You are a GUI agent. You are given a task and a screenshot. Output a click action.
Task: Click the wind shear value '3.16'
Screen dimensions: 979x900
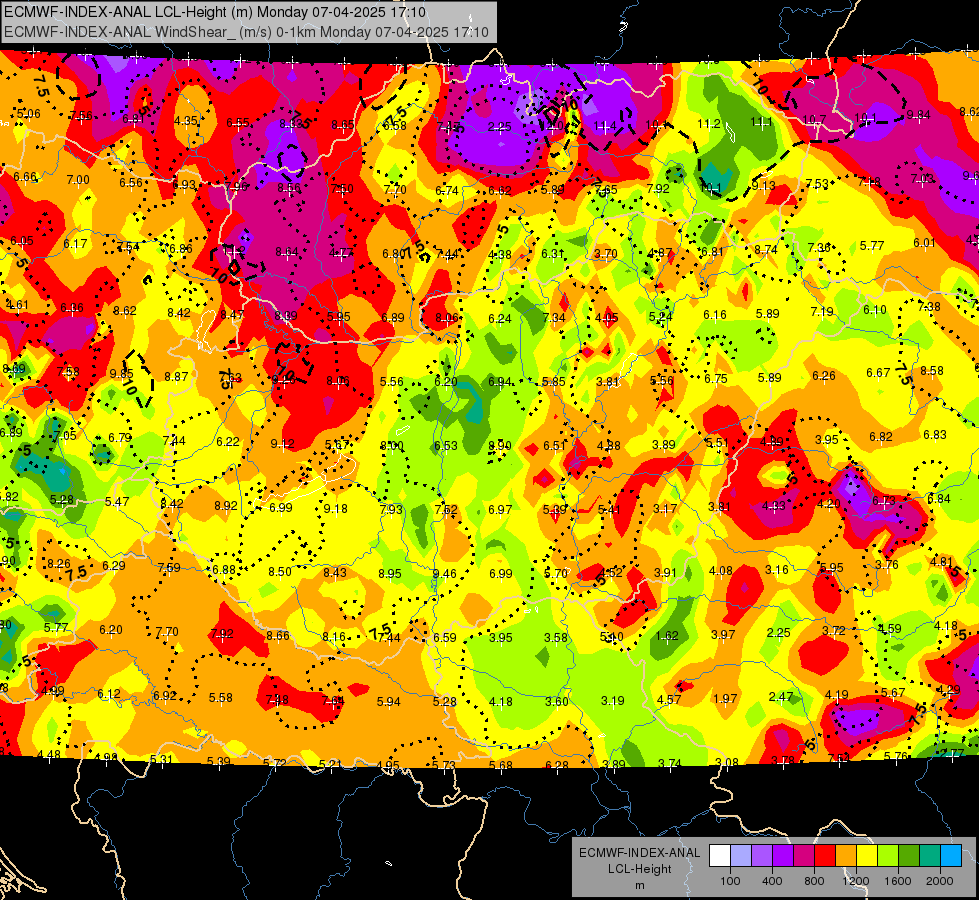[x=777, y=570]
